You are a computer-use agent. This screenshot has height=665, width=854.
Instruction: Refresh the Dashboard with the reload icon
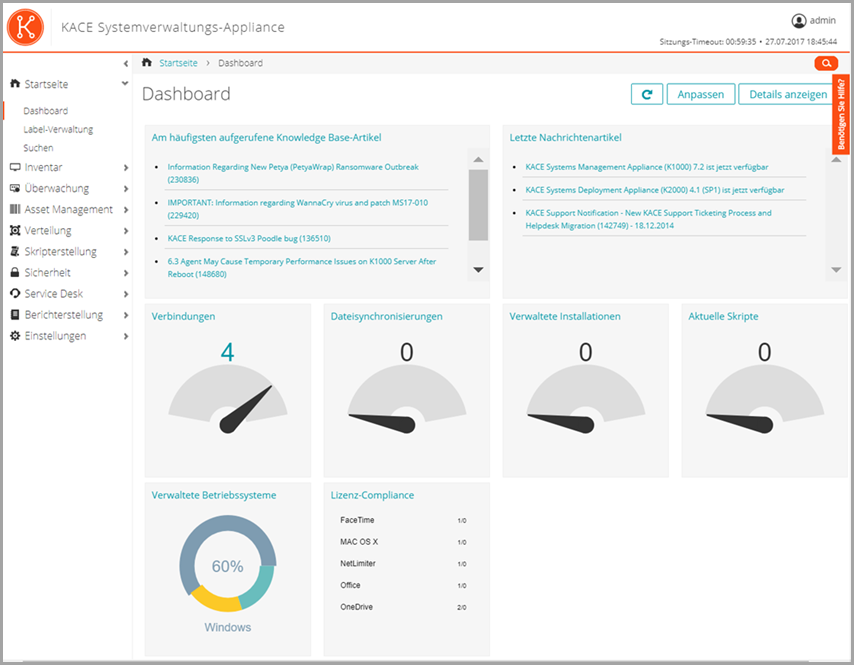tap(647, 94)
